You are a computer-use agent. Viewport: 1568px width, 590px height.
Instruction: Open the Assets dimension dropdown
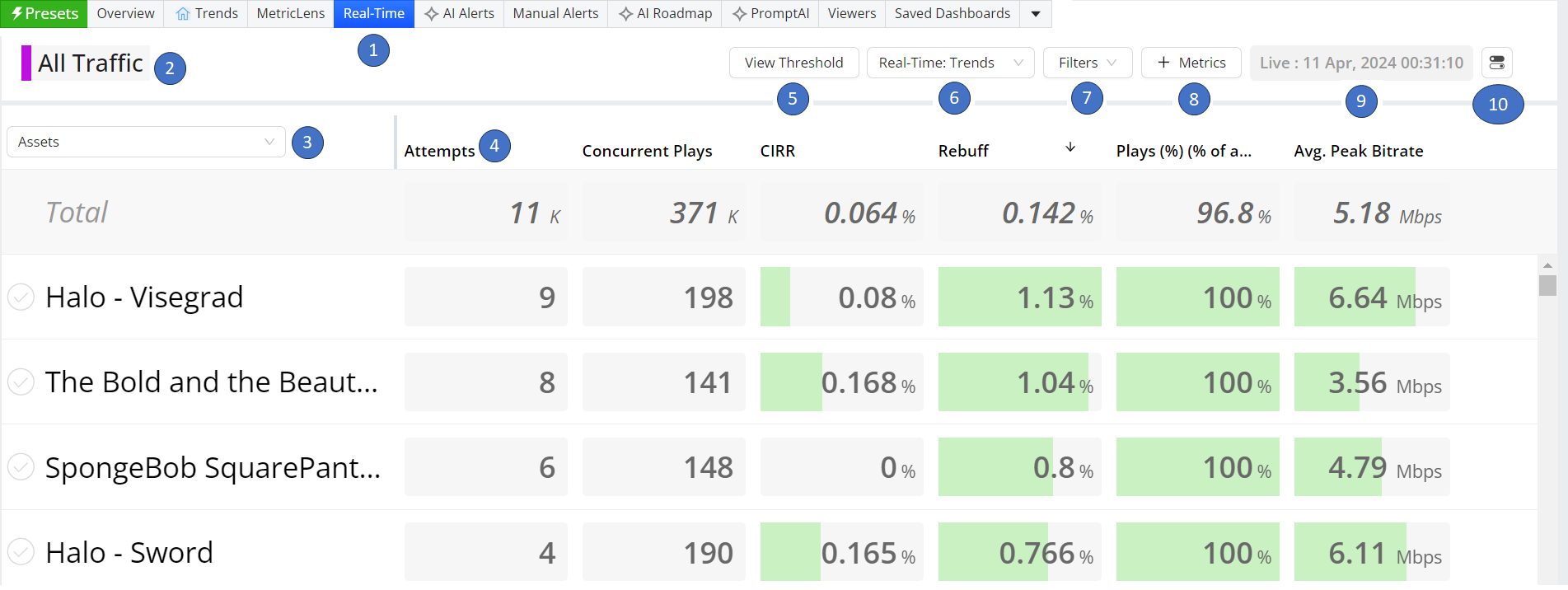146,142
